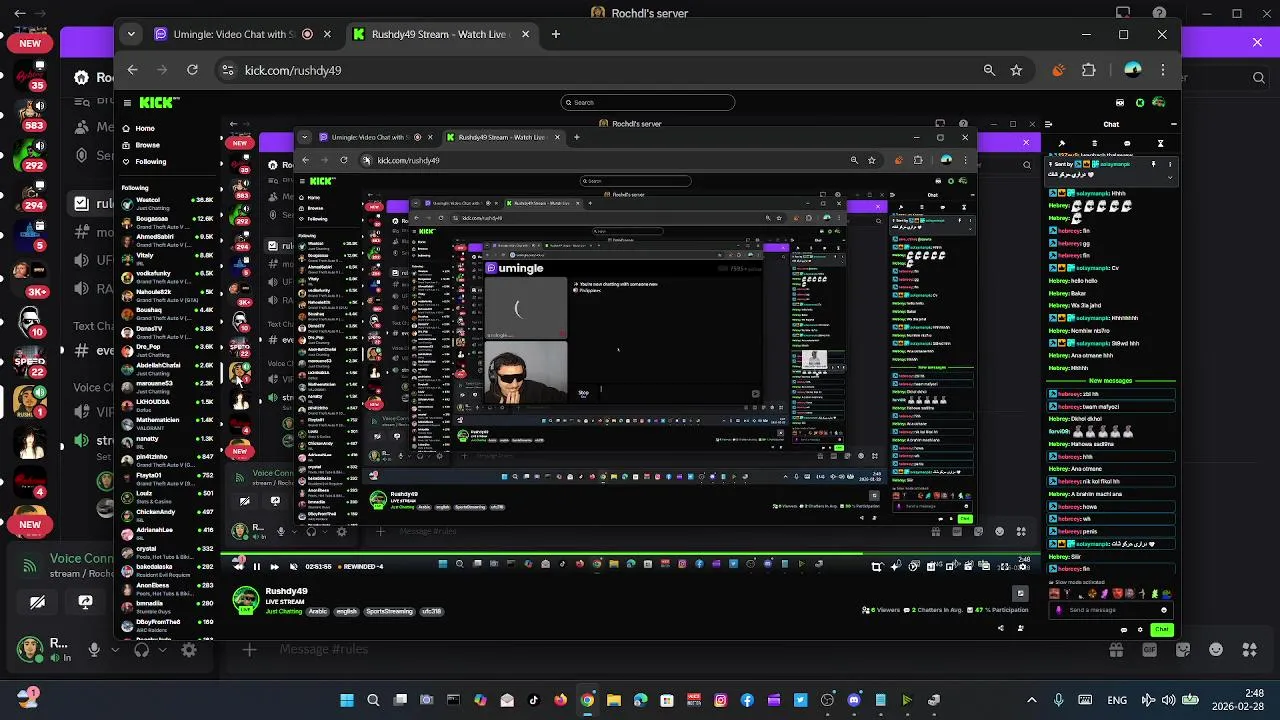Open Westcol's channel in the Following list
The height and width of the screenshot is (720, 1280).
[x=167, y=203]
